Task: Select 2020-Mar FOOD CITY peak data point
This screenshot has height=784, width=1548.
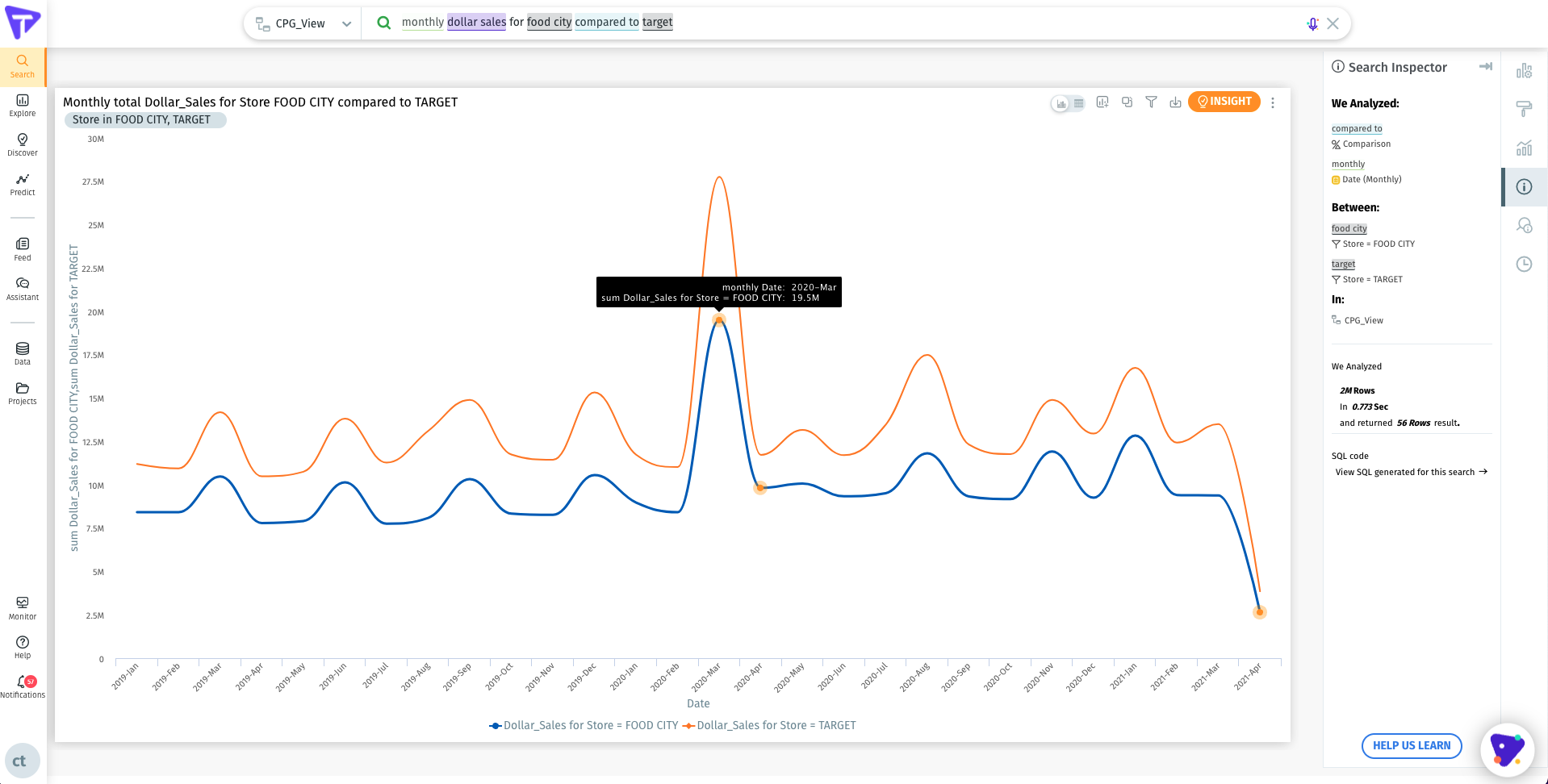Action: point(718,320)
